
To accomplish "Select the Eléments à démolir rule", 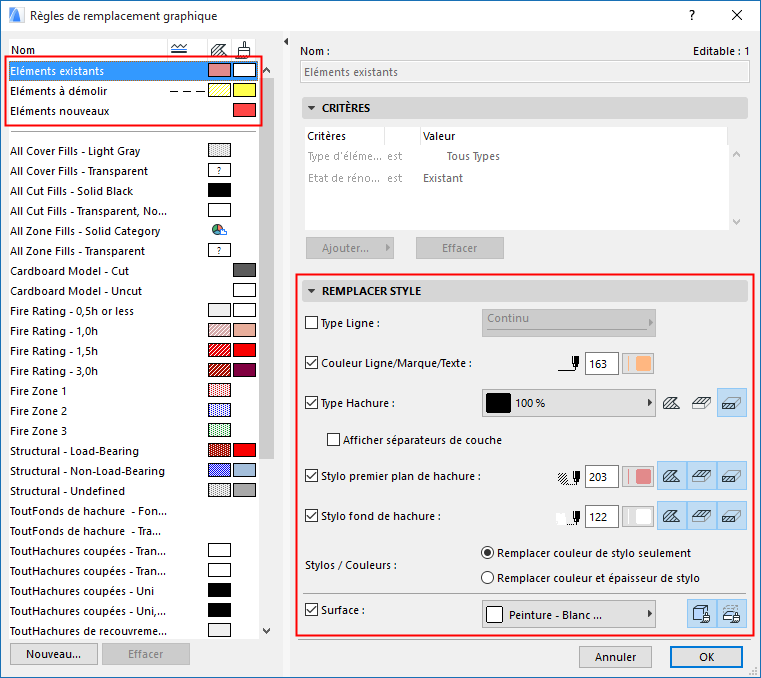I will (x=132, y=91).
